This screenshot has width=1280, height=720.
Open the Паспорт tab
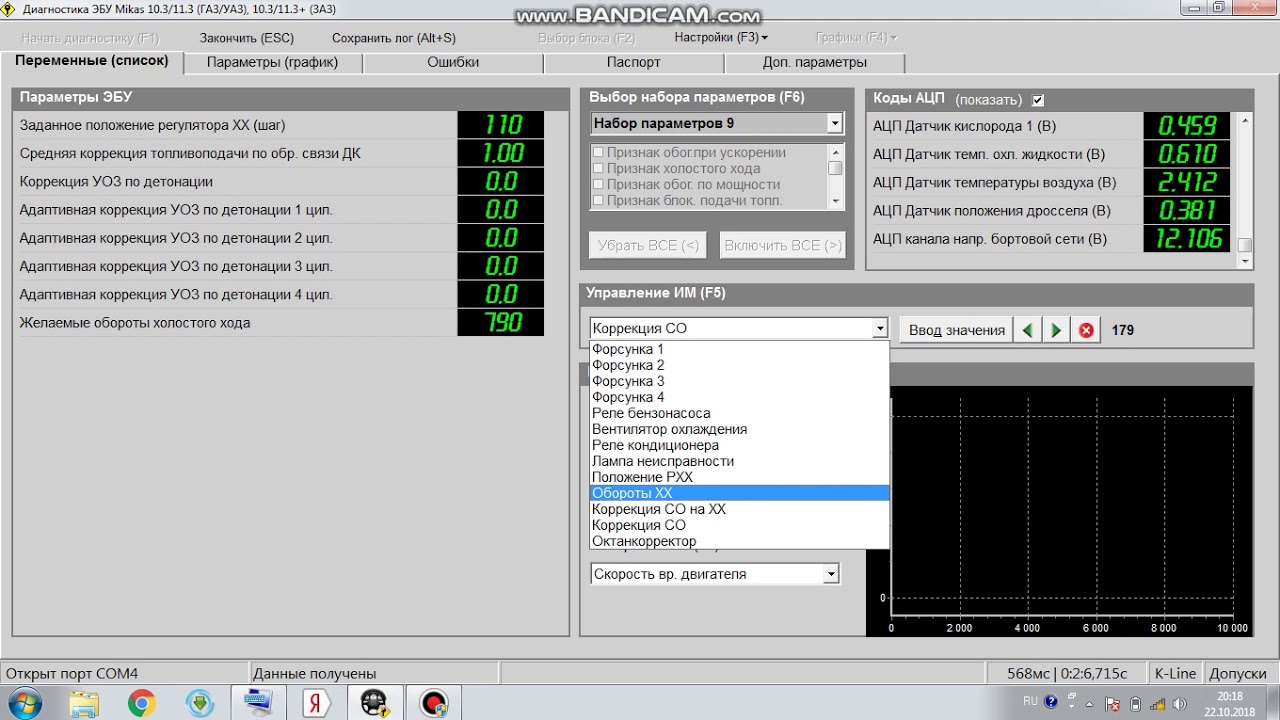click(634, 62)
